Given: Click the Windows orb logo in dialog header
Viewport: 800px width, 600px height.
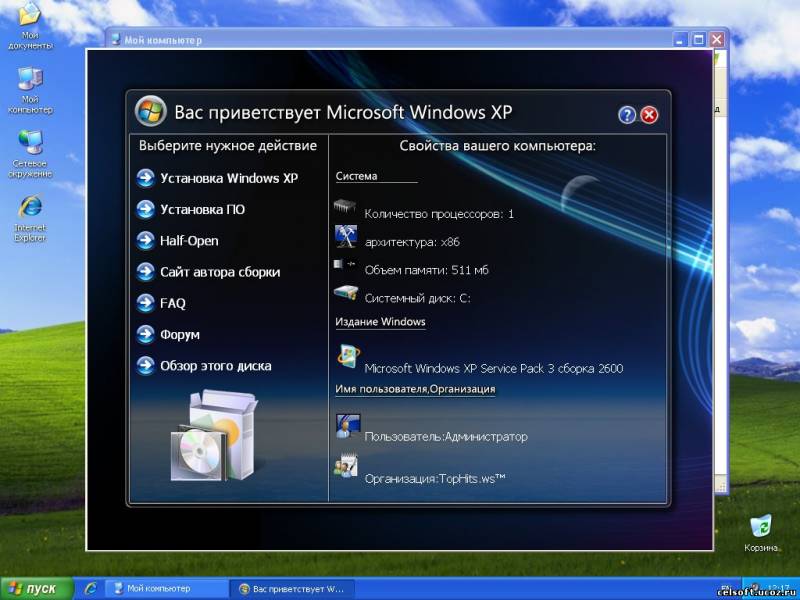Looking at the screenshot, I should point(151,111).
